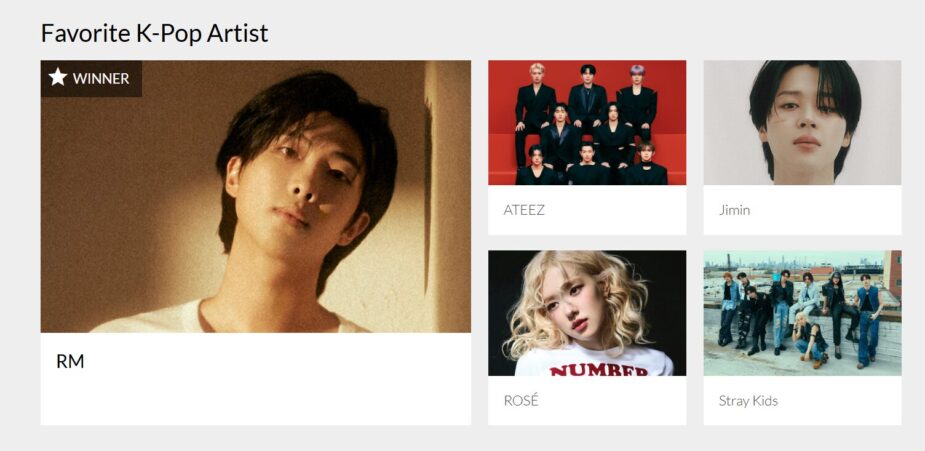Open the ROSÉ portrait photo

587,313
